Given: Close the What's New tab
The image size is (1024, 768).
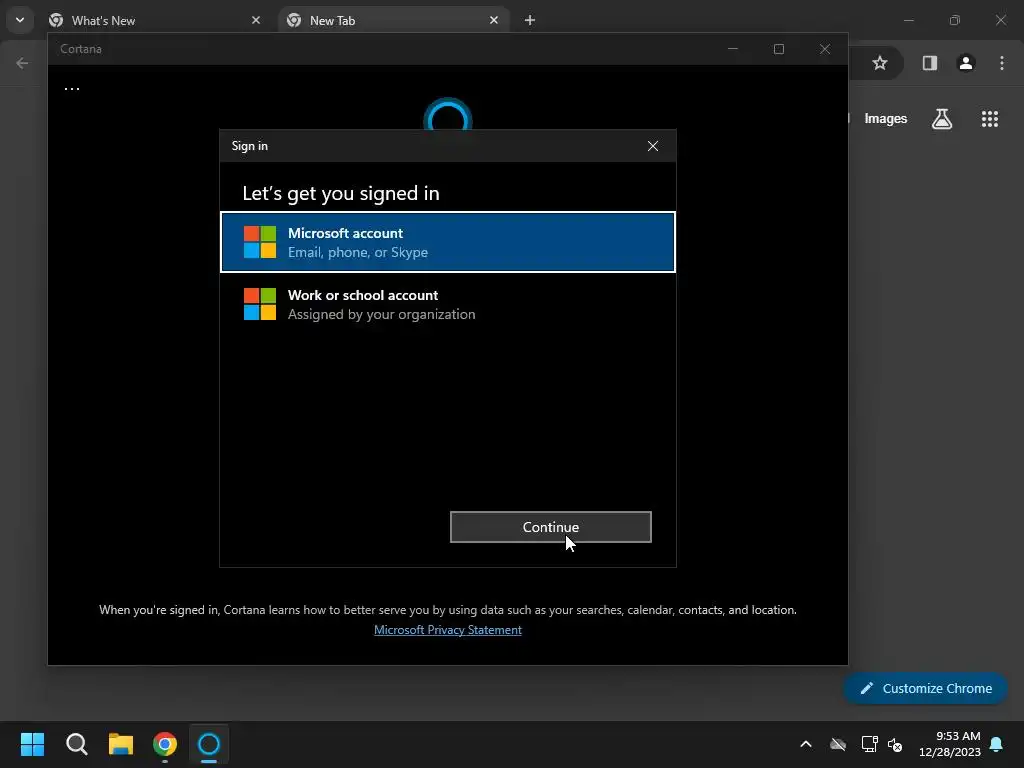Looking at the screenshot, I should click(256, 20).
